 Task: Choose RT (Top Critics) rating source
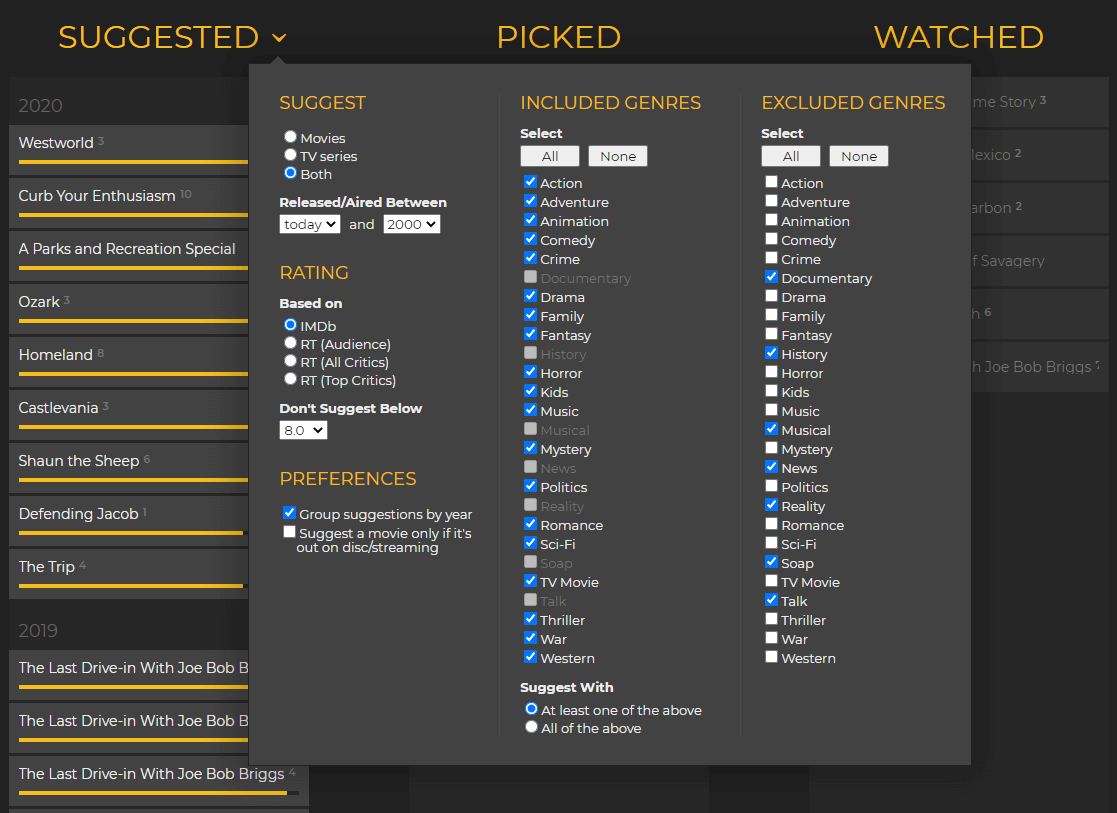(x=290, y=379)
